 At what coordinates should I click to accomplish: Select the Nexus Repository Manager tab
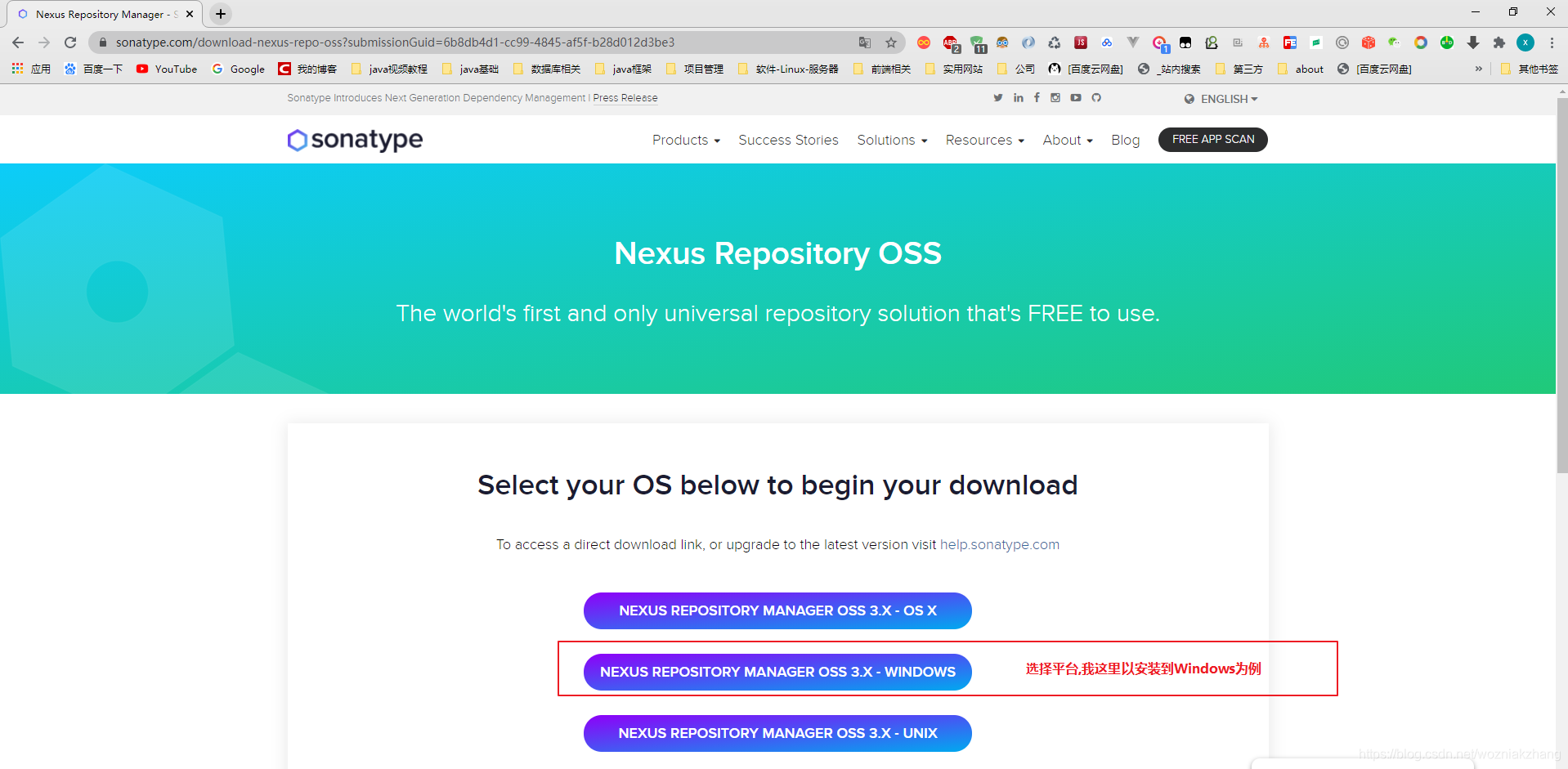[x=104, y=14]
